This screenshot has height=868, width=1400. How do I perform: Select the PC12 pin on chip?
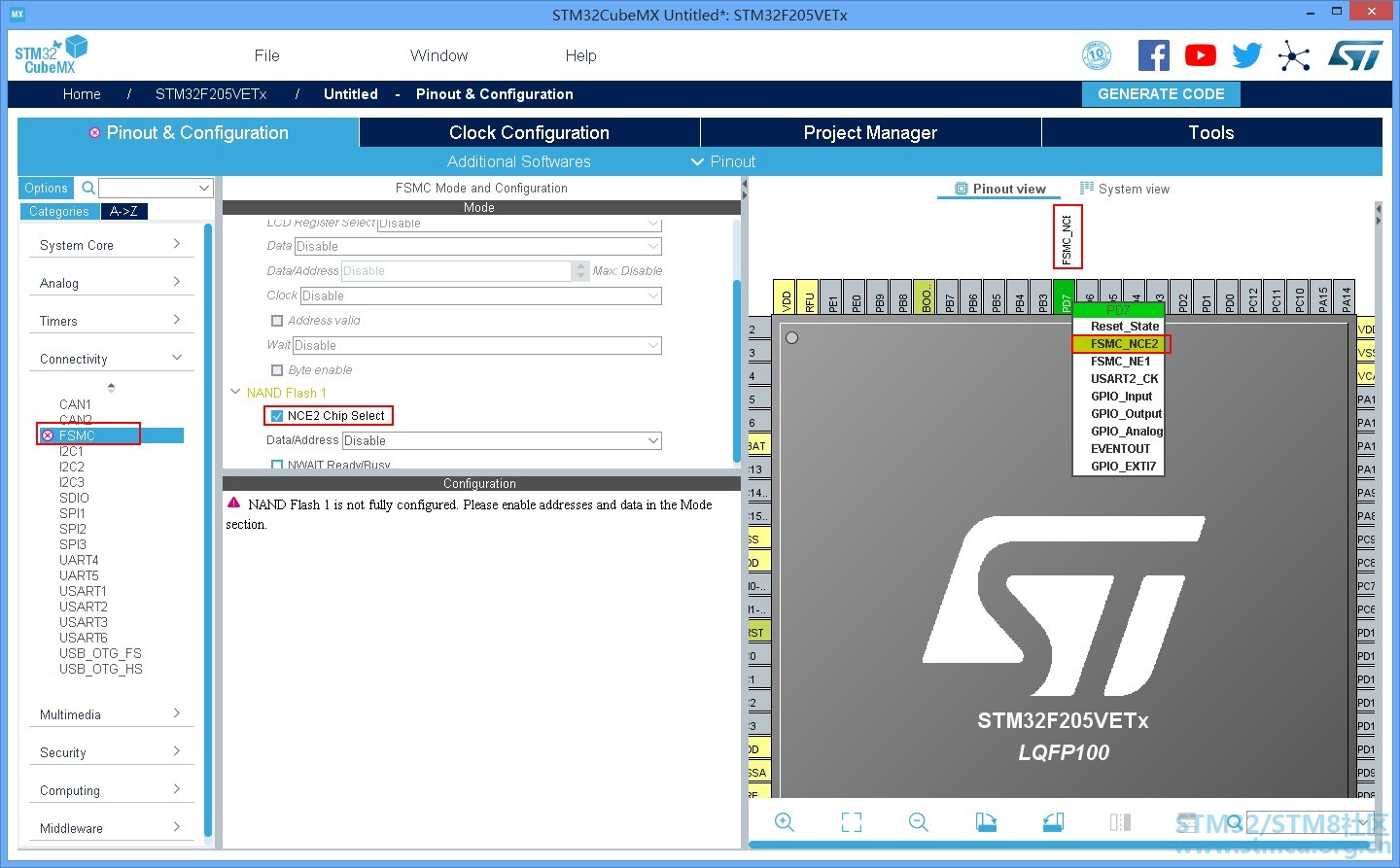pos(1252,296)
